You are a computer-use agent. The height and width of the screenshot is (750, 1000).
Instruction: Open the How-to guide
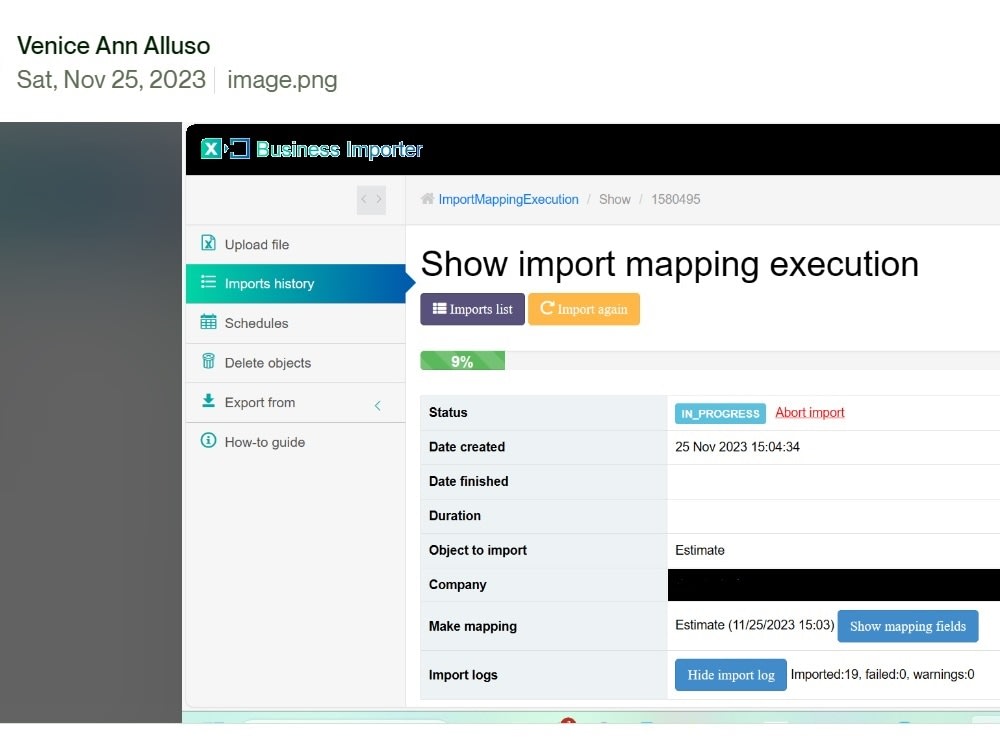tap(296, 442)
